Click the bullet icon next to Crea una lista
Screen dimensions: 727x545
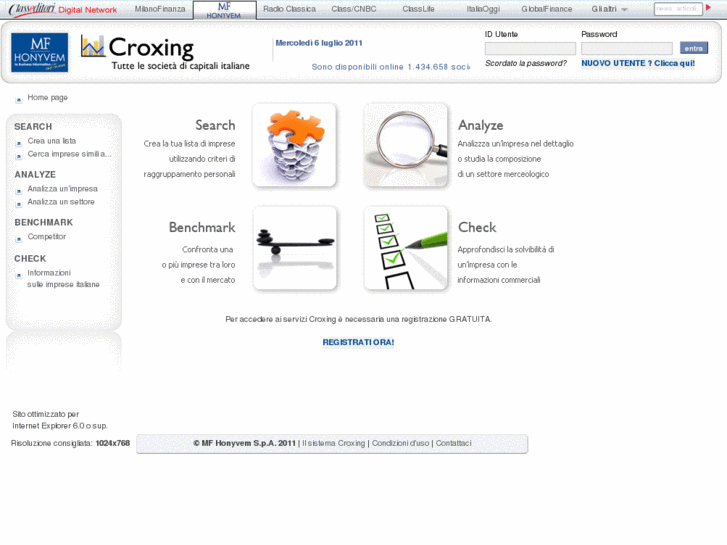[19, 143]
